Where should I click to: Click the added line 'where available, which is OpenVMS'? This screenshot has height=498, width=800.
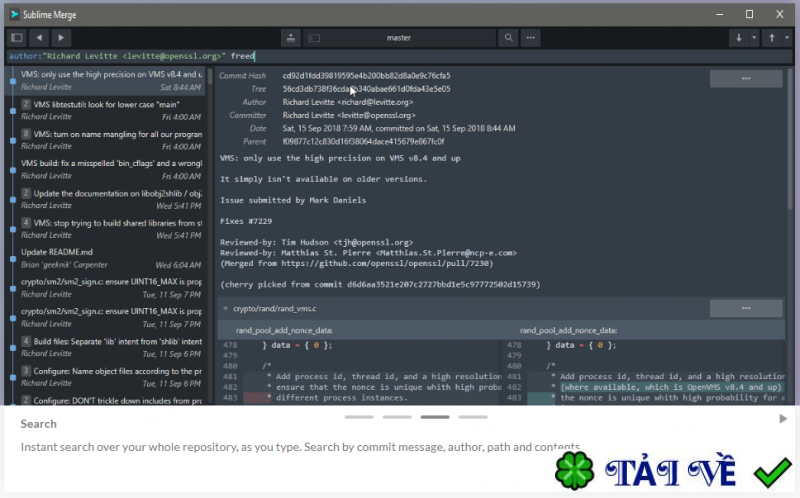(x=671, y=387)
